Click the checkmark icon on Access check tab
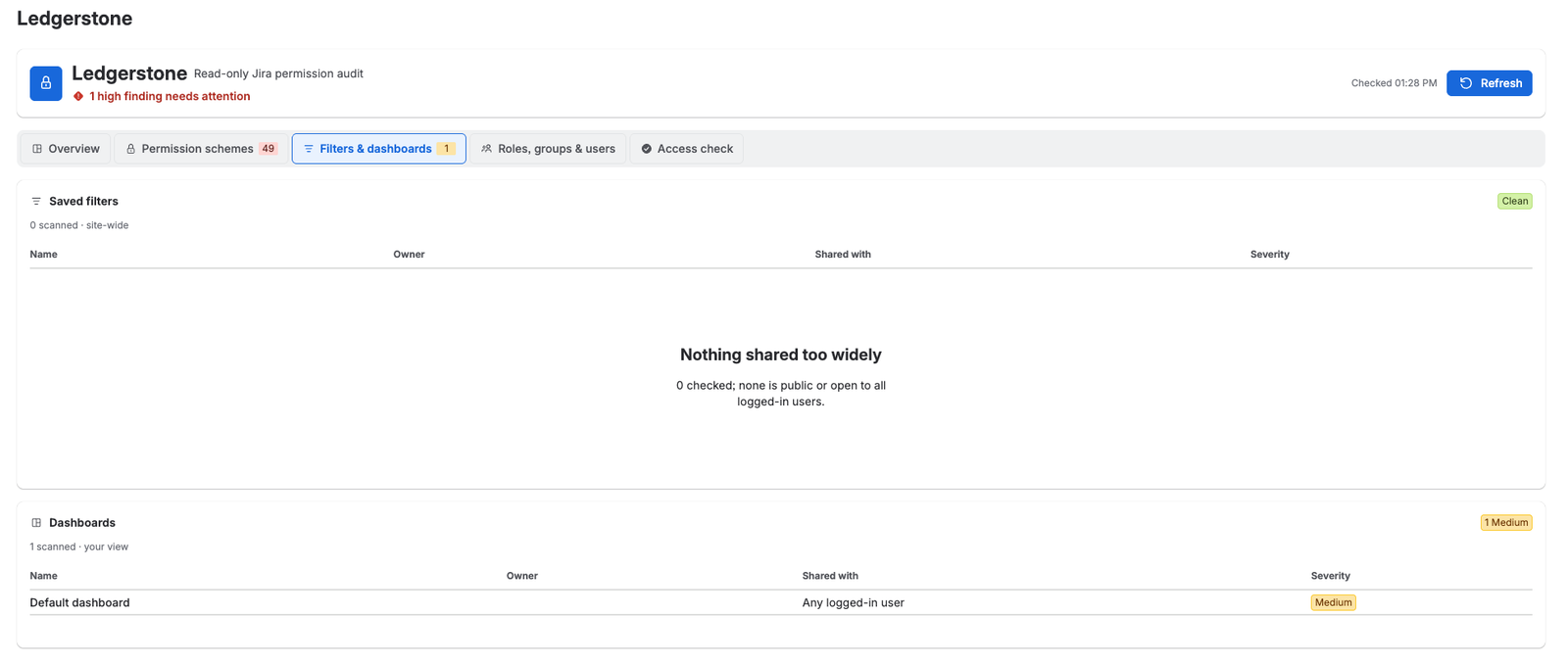This screenshot has height=664, width=1568. coord(646,149)
